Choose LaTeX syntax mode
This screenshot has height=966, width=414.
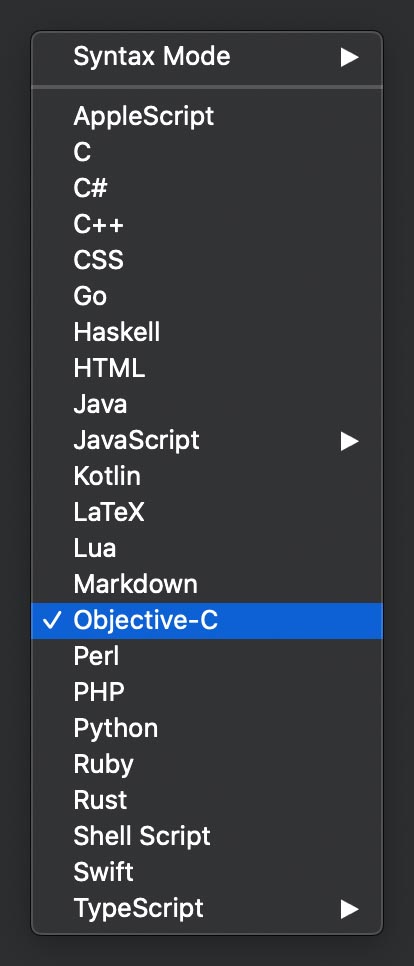[x=207, y=512]
